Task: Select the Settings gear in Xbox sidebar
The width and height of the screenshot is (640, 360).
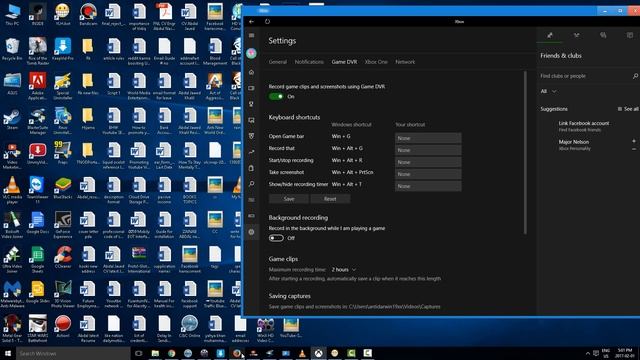Action: (251, 232)
